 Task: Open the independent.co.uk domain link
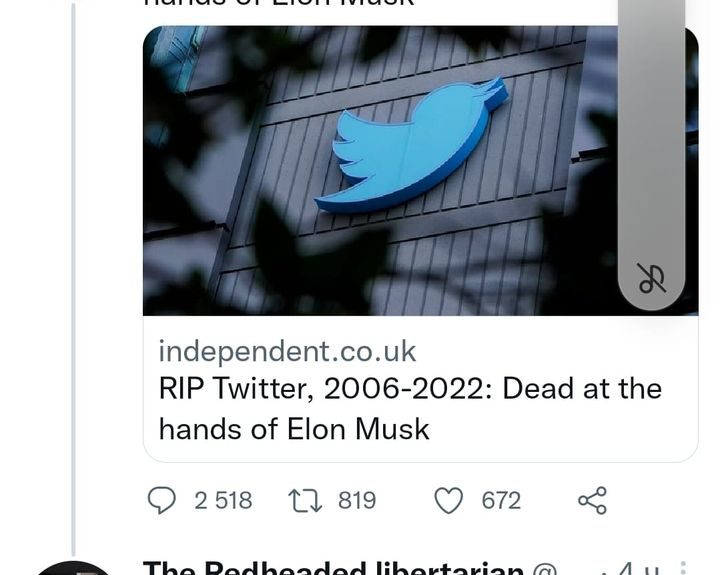coord(287,351)
